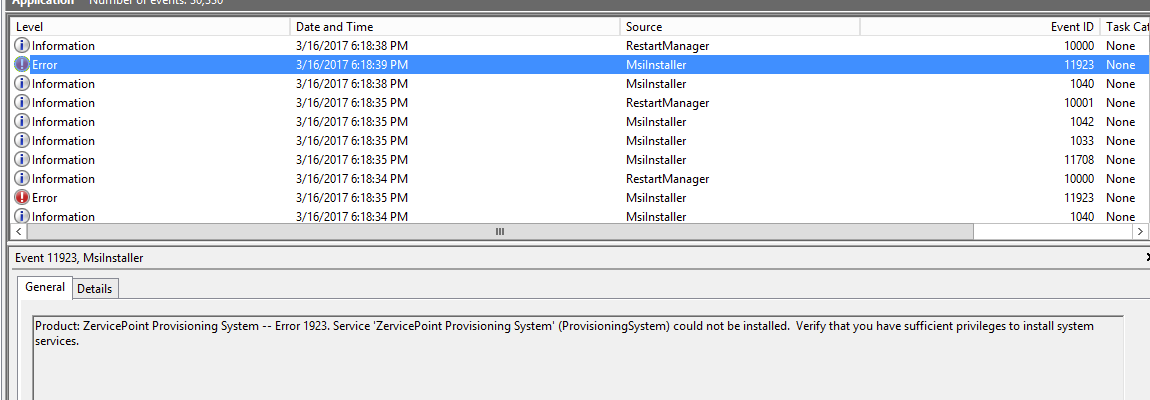Screen dimensions: 1150x400
Task: Close the Event 11923 preview pane
Action: 1146,257
